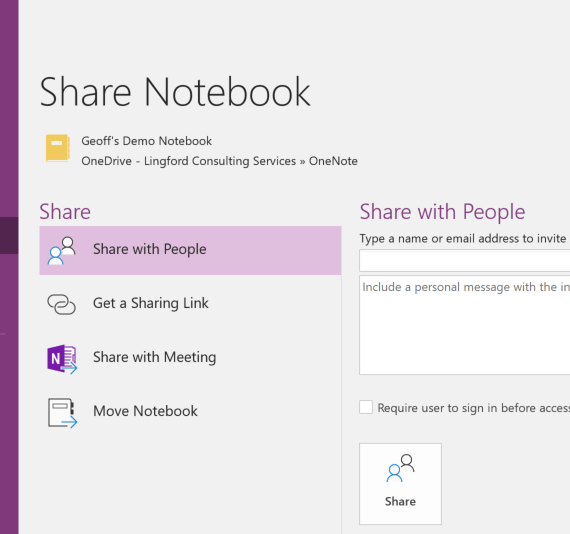Viewport: 570px width, 534px height.
Task: Click the OneNote Share with Meeting icon
Action: pyautogui.click(x=62, y=359)
